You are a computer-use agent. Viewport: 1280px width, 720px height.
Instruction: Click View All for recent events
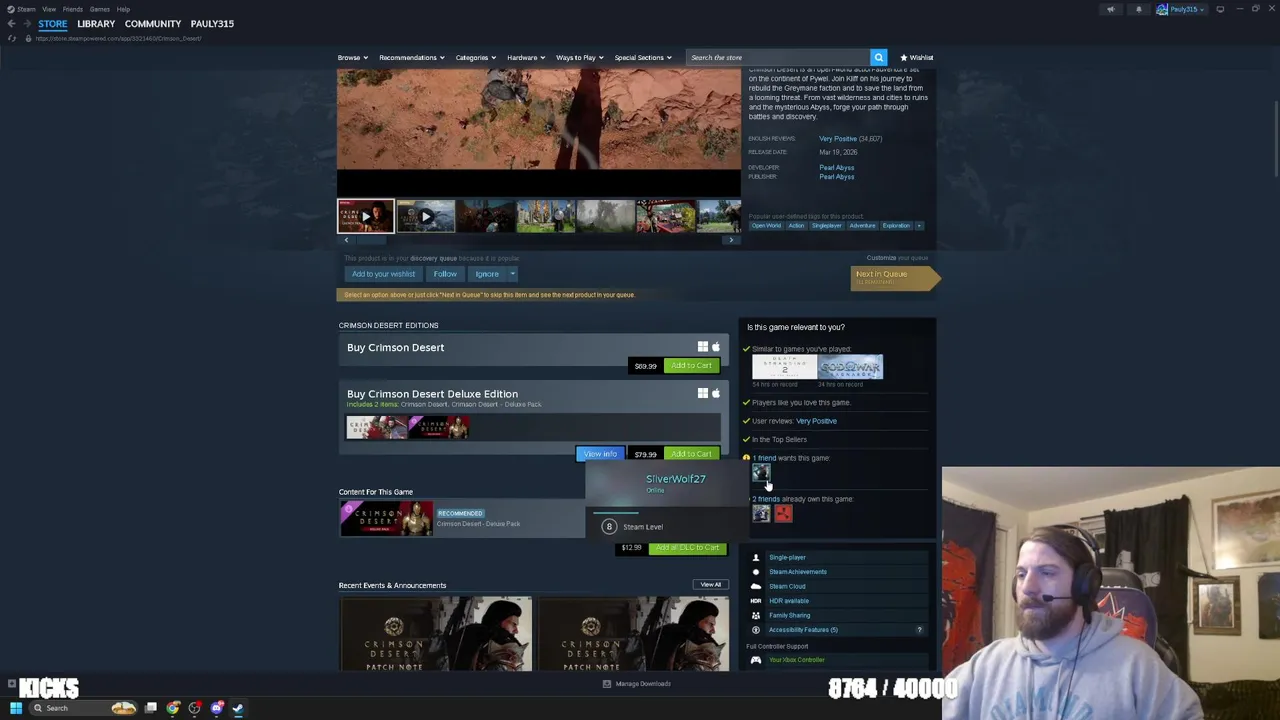[x=710, y=585]
